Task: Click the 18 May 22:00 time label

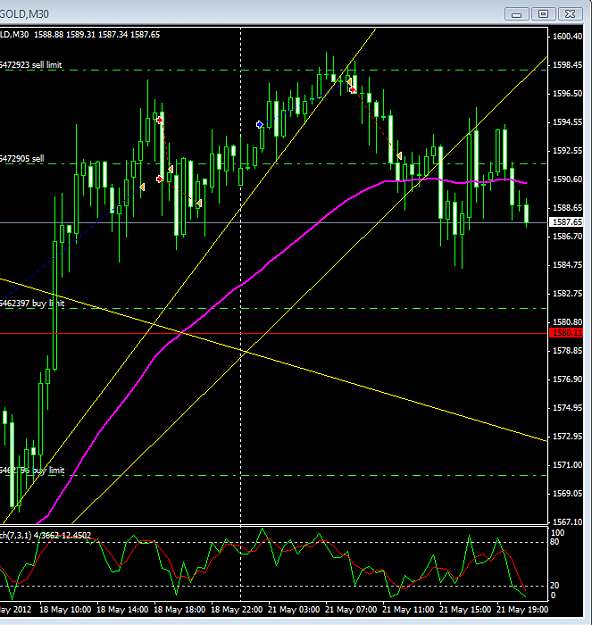Action: click(237, 610)
